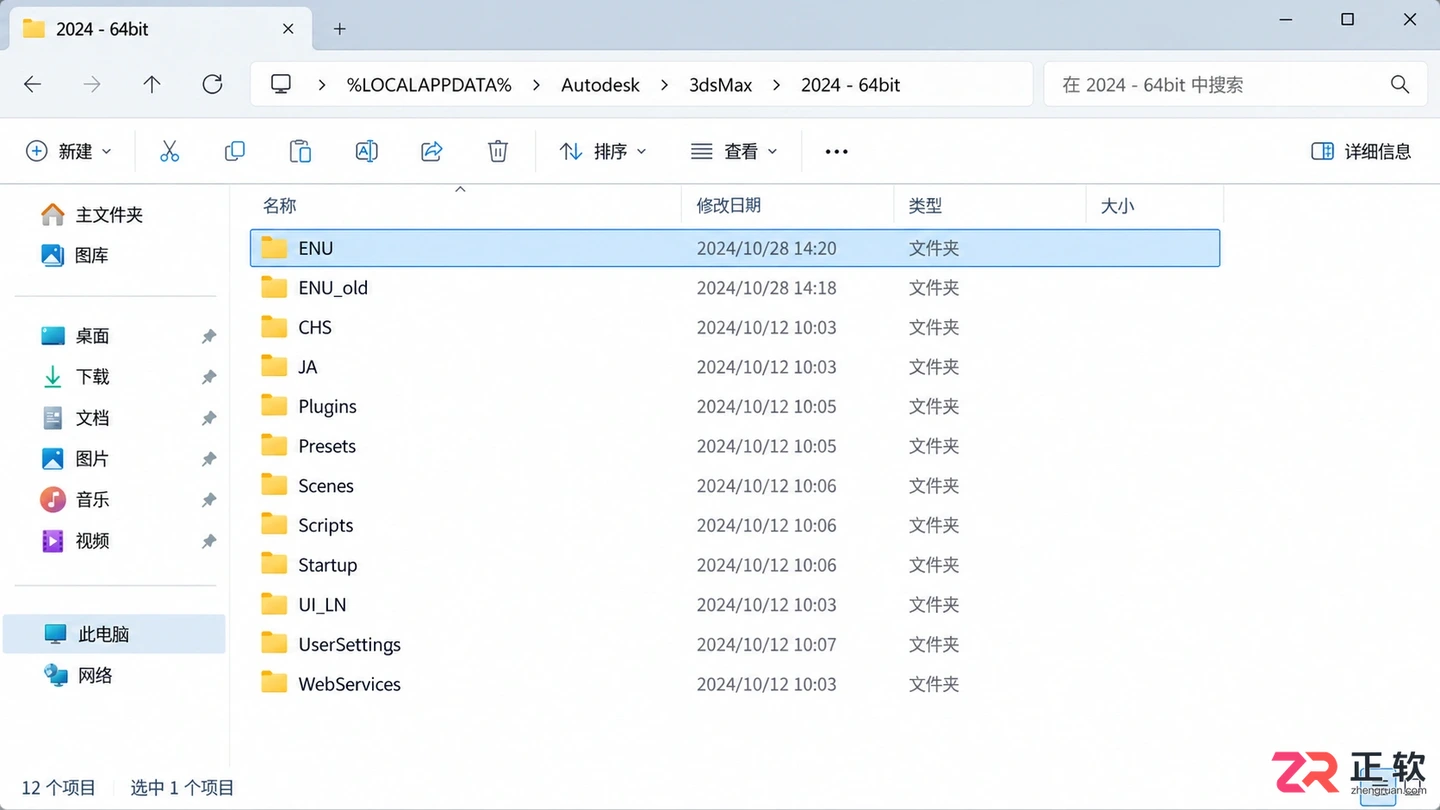Sort by 名称 column header
1440x810 pixels.
[x=279, y=205]
